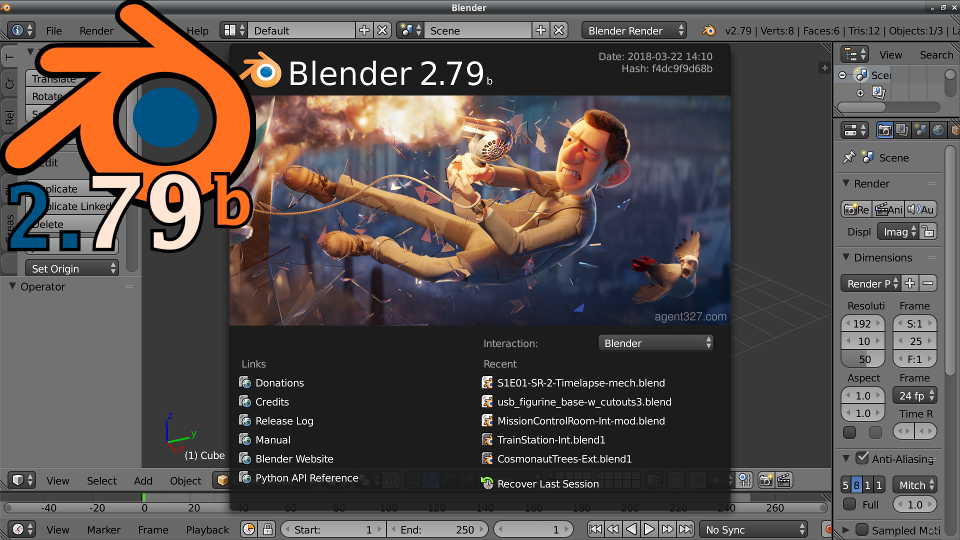Open the Marker menu in timeline
This screenshot has width=960, height=540.
tap(103, 529)
